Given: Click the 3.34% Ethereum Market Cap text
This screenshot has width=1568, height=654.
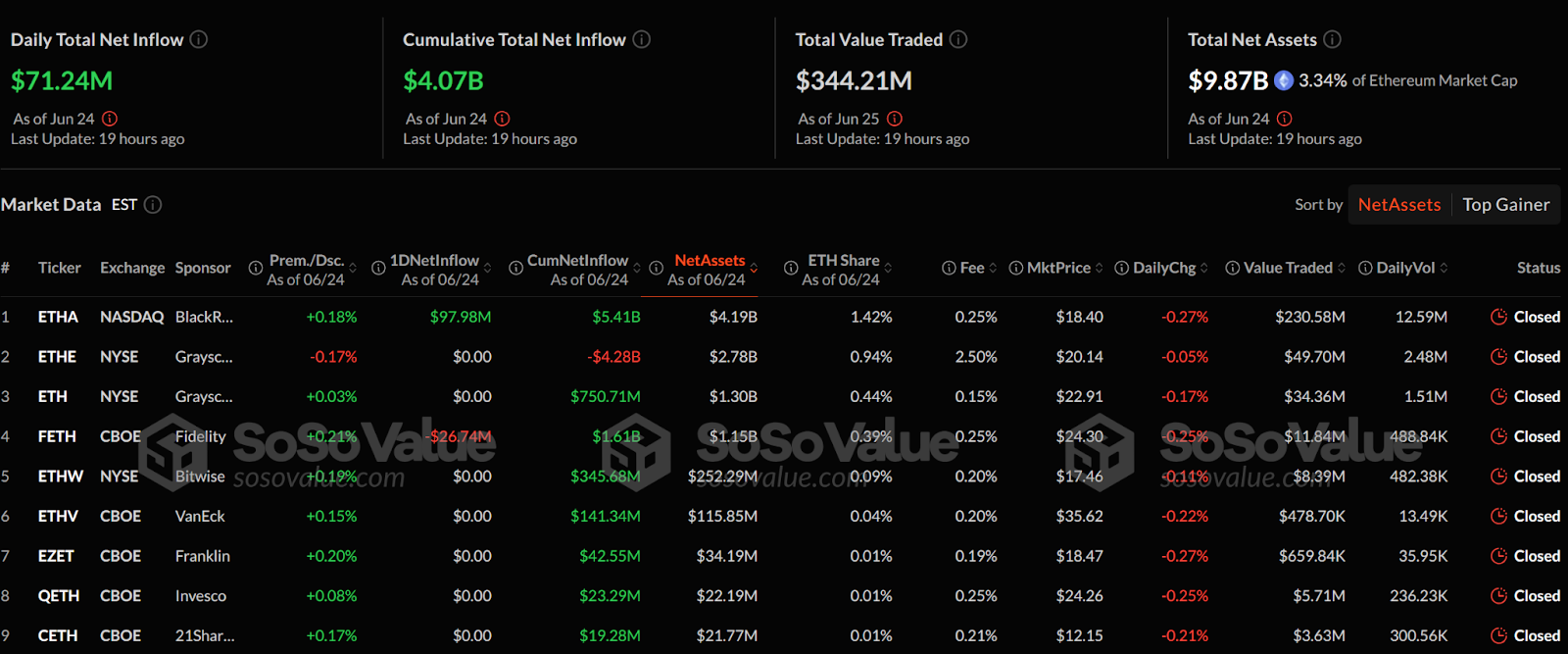Looking at the screenshot, I should (x=1408, y=80).
